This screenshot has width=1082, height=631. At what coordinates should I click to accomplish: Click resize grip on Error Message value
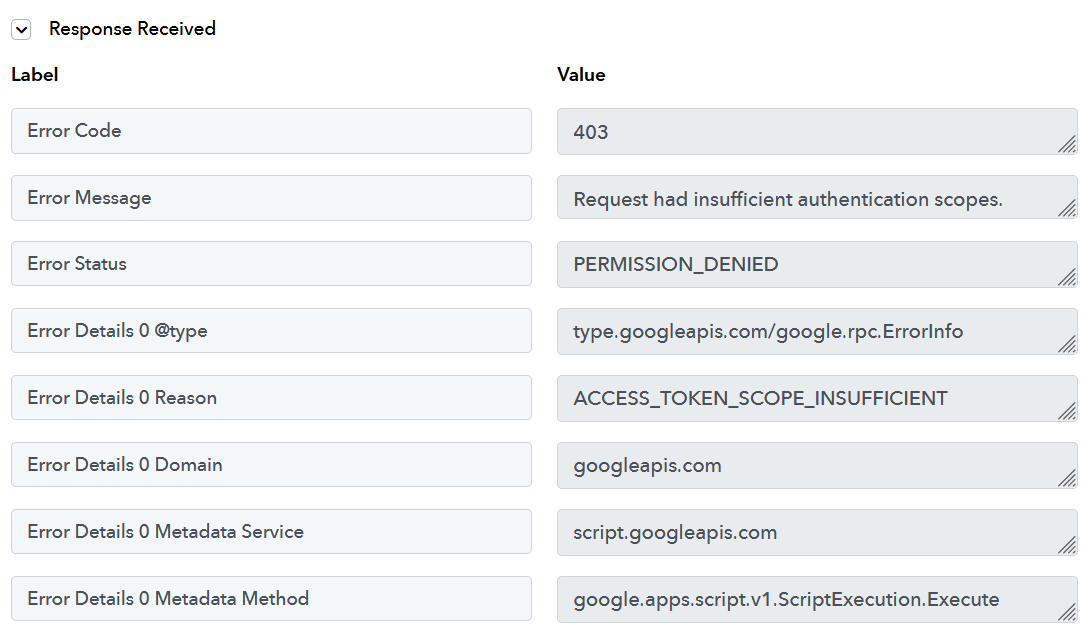pyautogui.click(x=1068, y=208)
